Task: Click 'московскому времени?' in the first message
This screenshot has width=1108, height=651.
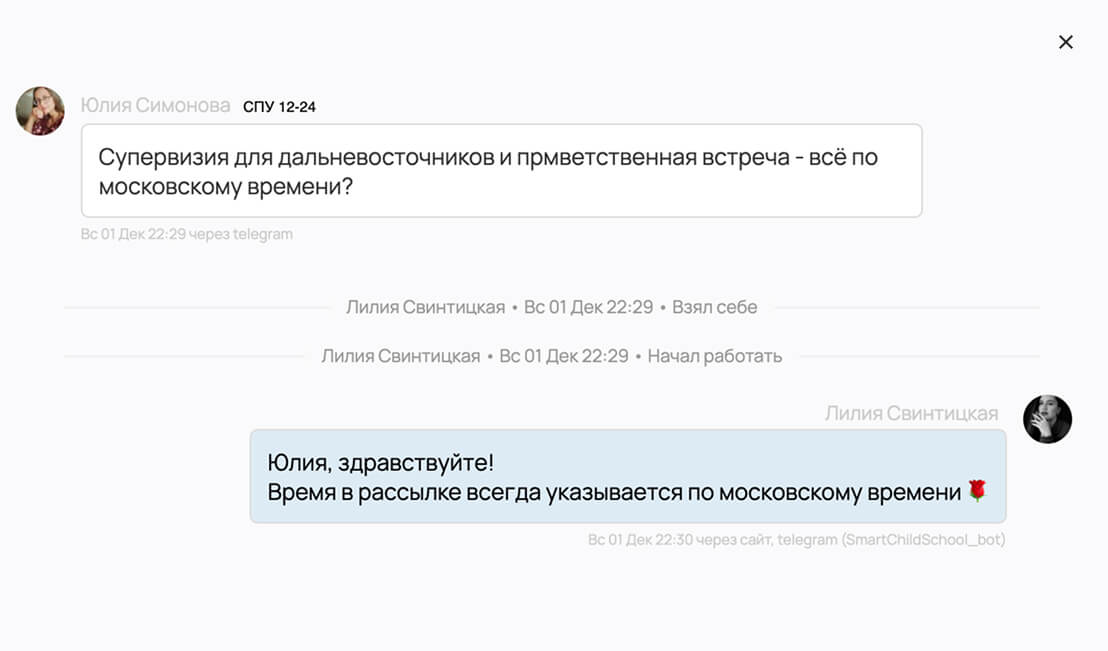Action: (225, 187)
